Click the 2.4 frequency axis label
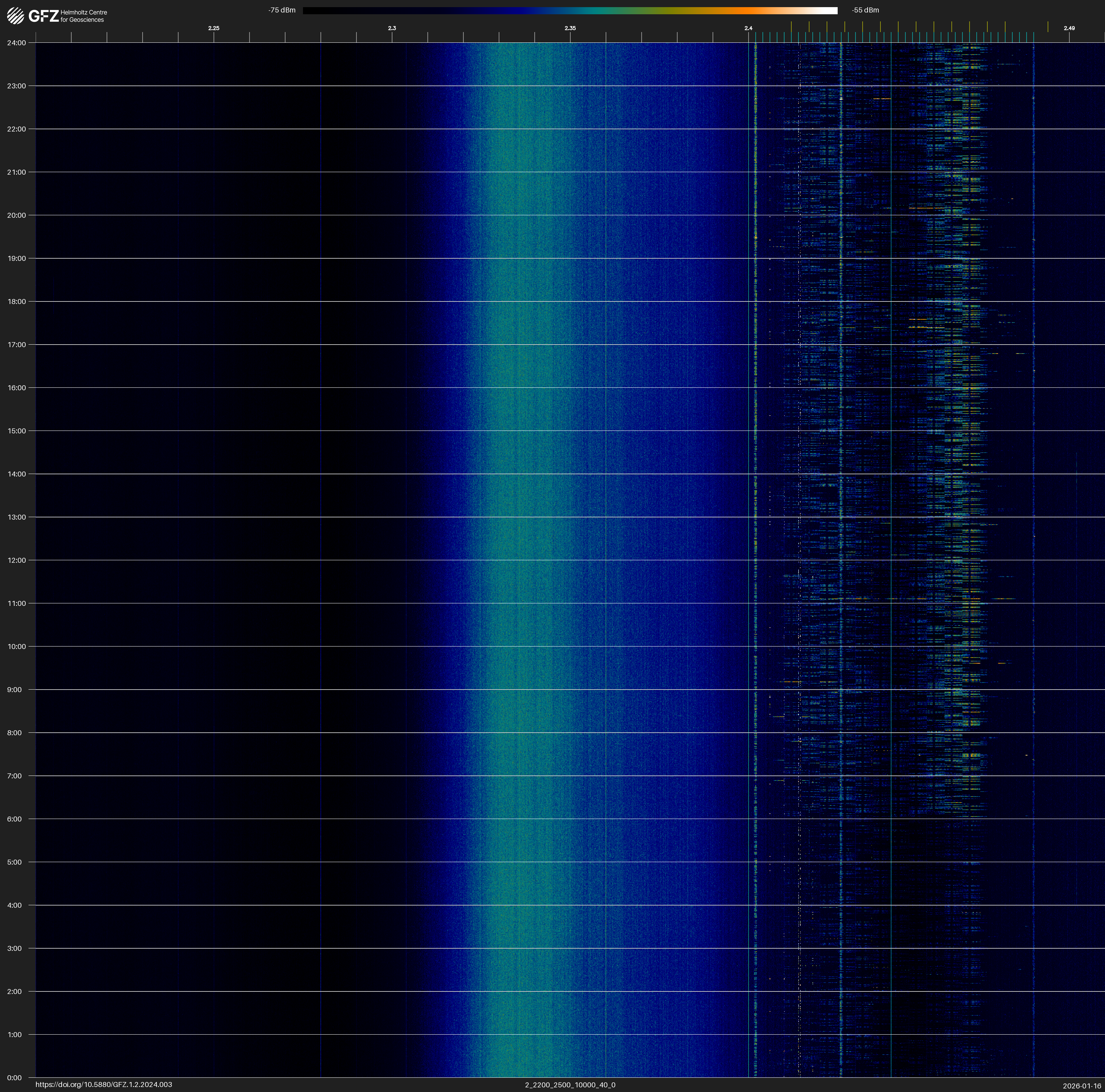The width and height of the screenshot is (1105, 1092). (748, 28)
